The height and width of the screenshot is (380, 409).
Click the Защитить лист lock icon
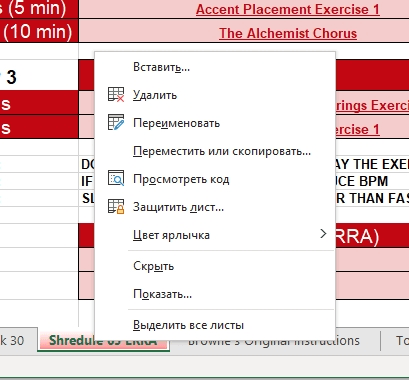tap(116, 206)
